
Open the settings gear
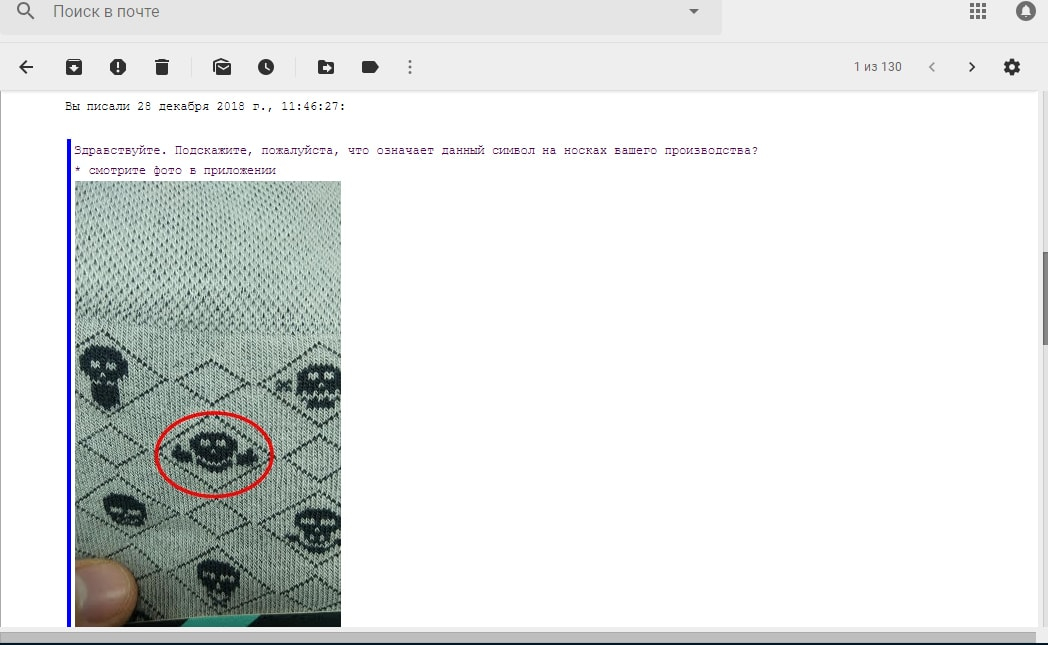coord(1012,67)
